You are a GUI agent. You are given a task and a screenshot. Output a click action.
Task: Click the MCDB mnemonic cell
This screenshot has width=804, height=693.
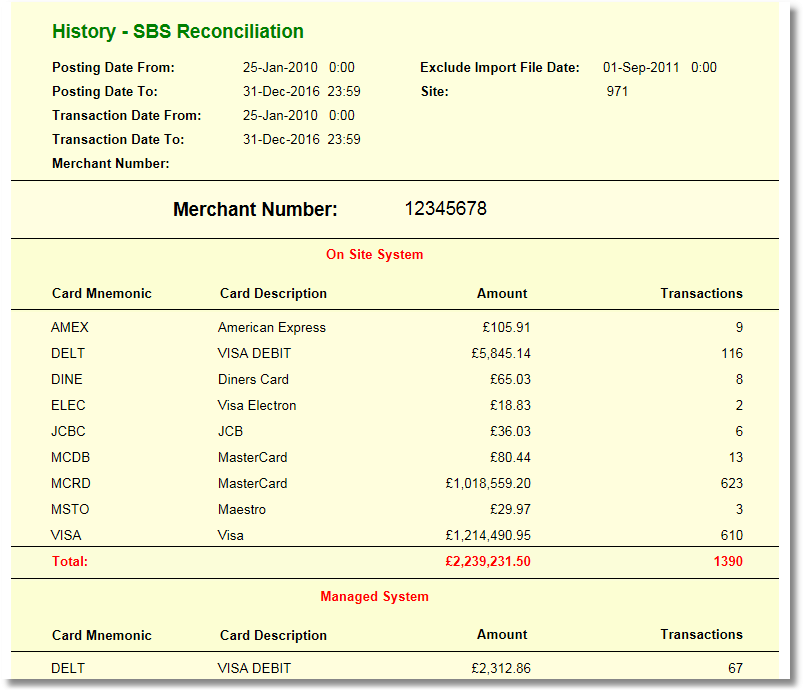click(70, 457)
